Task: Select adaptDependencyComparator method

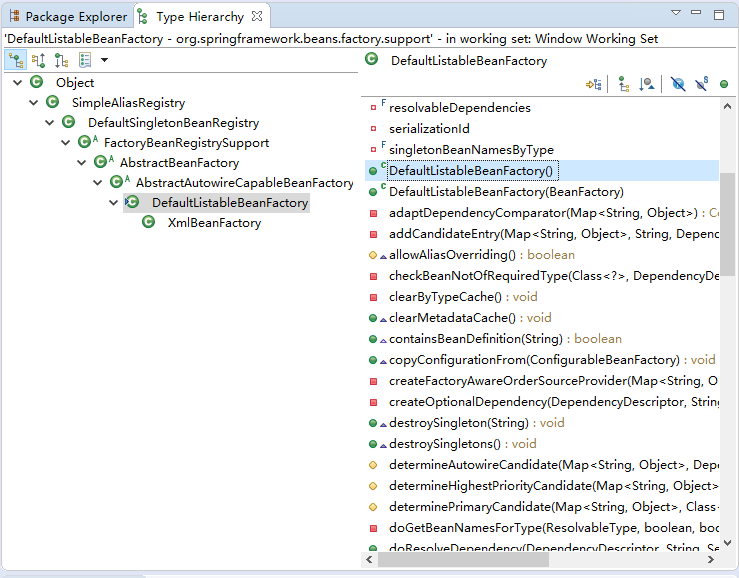Action: coord(554,213)
